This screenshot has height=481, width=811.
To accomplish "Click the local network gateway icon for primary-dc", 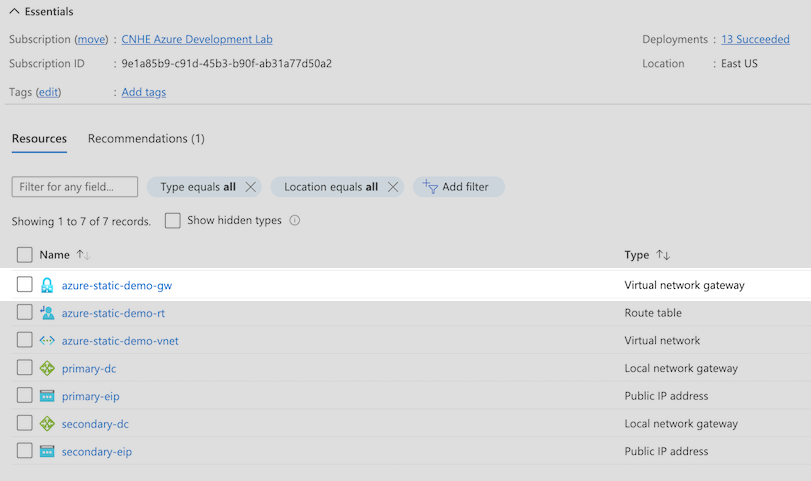I will coord(47,368).
